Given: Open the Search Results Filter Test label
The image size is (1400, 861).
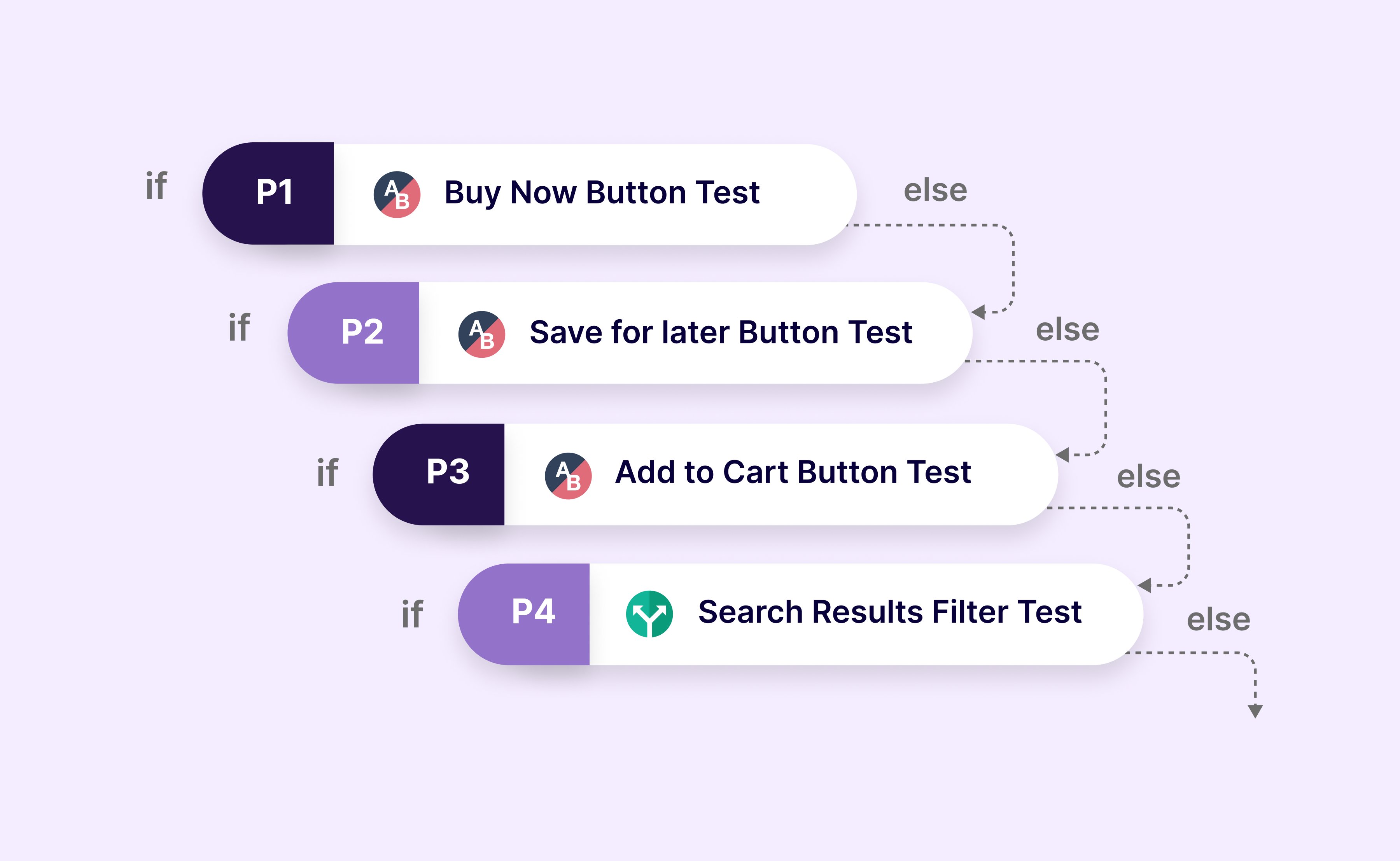Looking at the screenshot, I should click(x=890, y=612).
